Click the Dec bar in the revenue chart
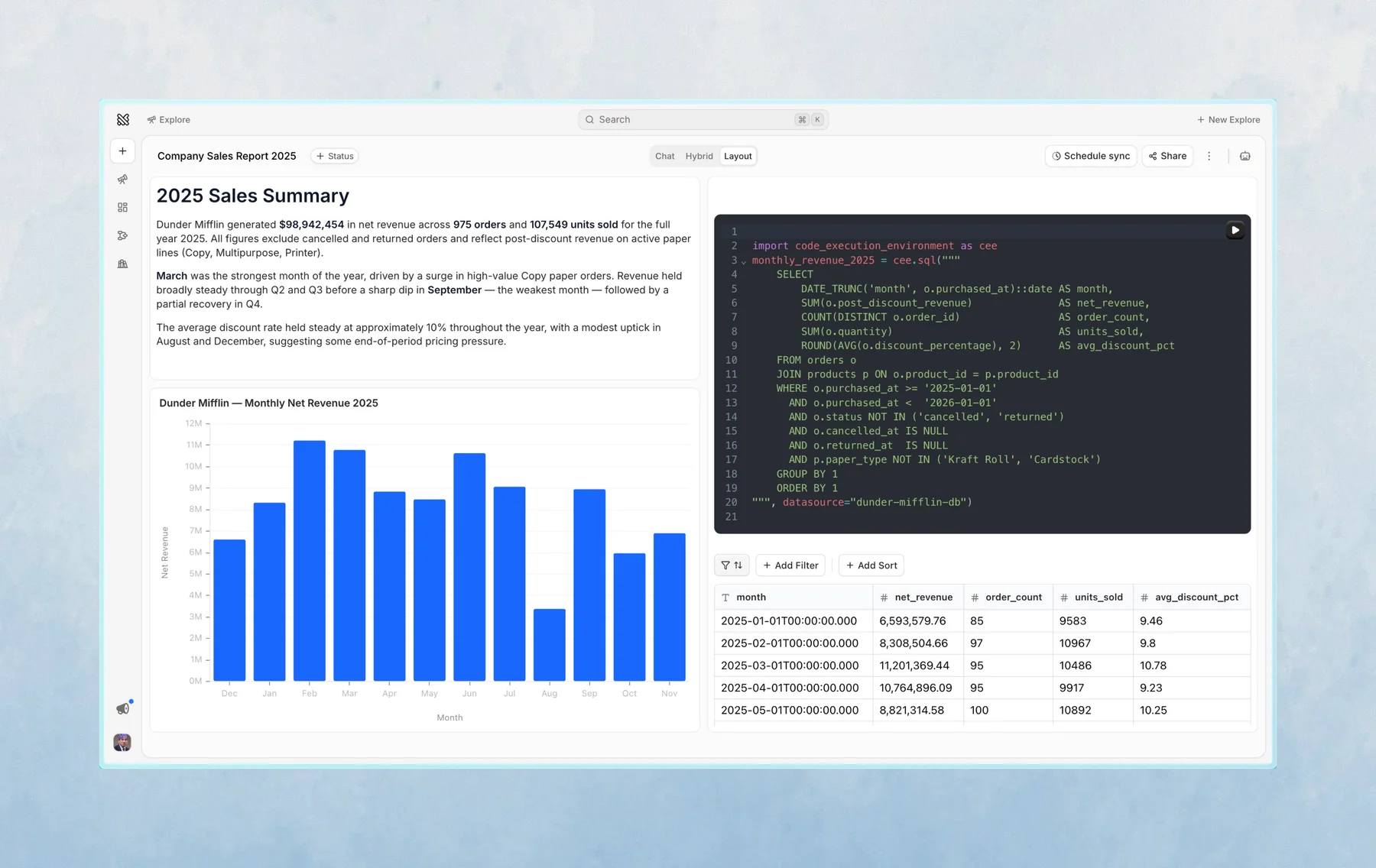 229,610
